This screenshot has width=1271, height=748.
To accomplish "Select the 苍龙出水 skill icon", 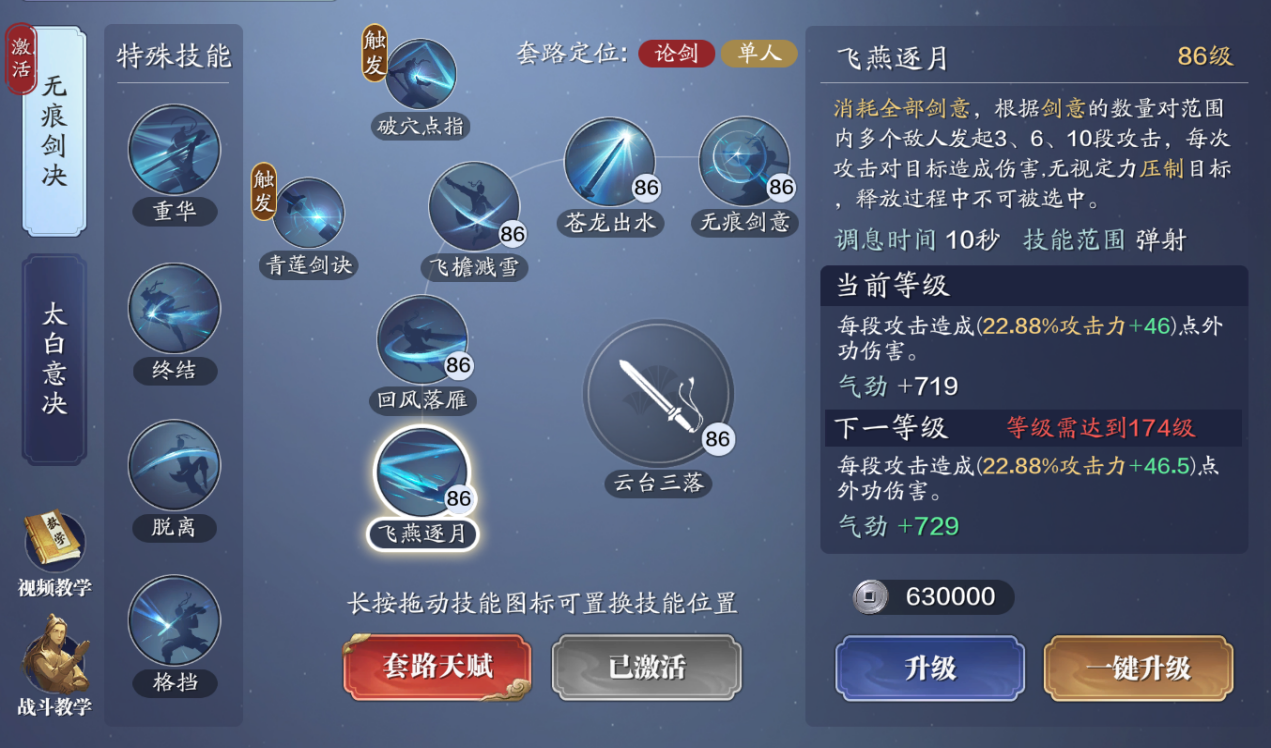I will 609,163.
